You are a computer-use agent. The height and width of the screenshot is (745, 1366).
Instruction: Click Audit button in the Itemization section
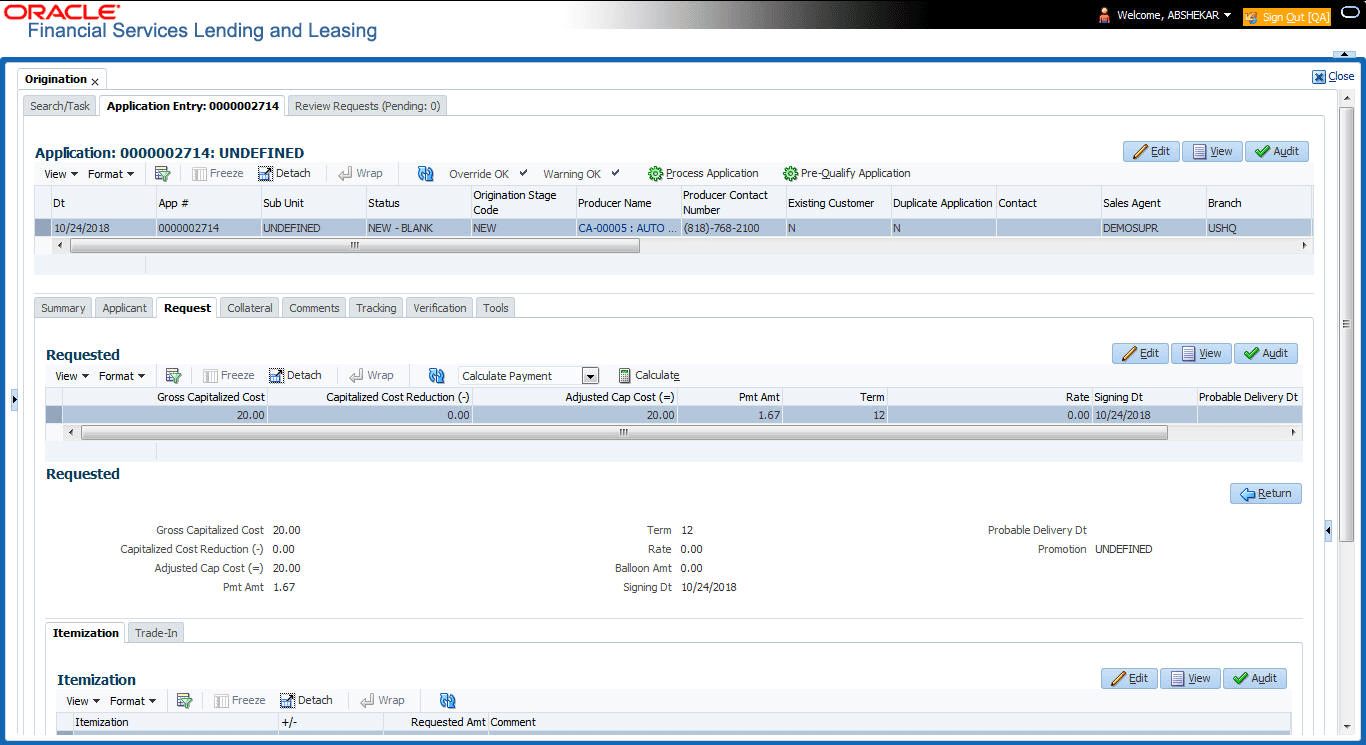tap(1255, 678)
